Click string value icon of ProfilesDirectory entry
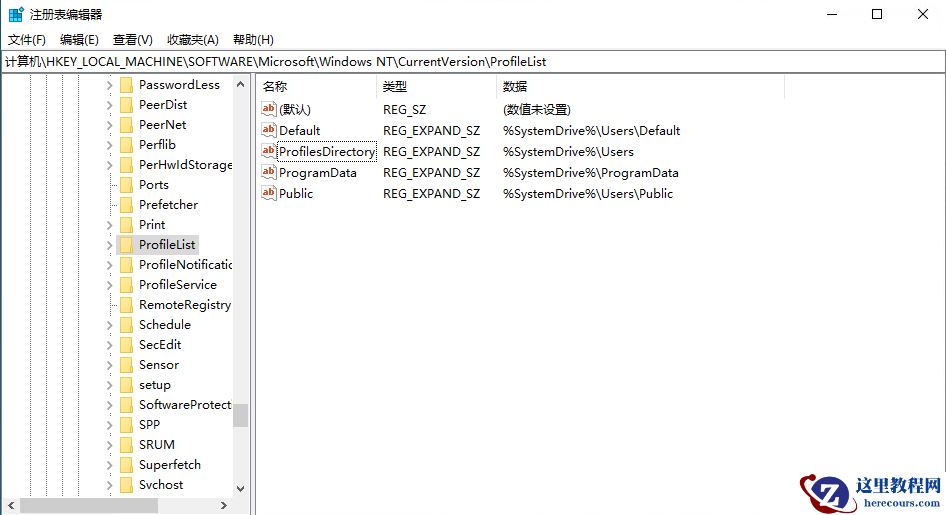This screenshot has height=515, width=946. (x=268, y=151)
